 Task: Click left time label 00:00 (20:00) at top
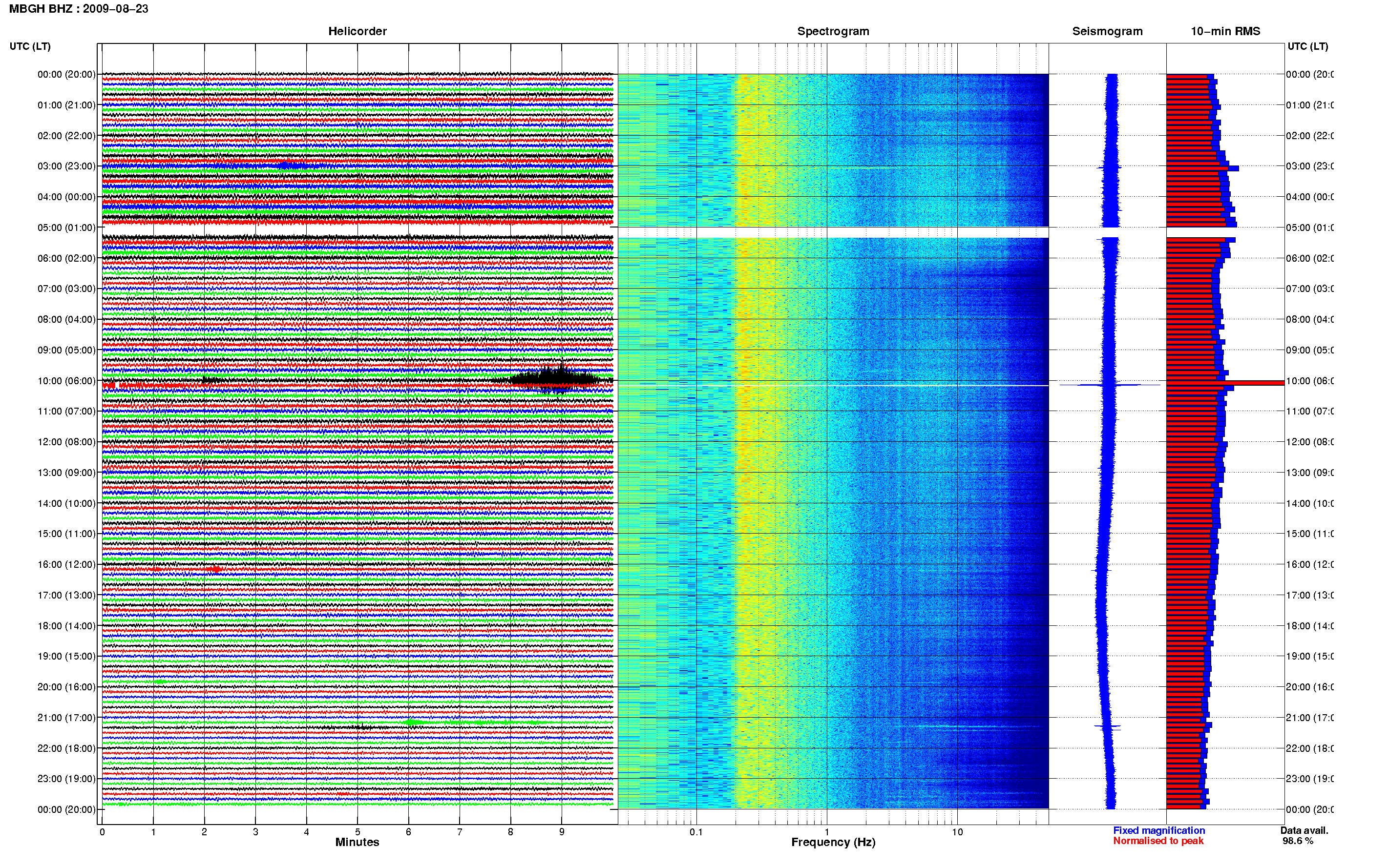coord(66,74)
